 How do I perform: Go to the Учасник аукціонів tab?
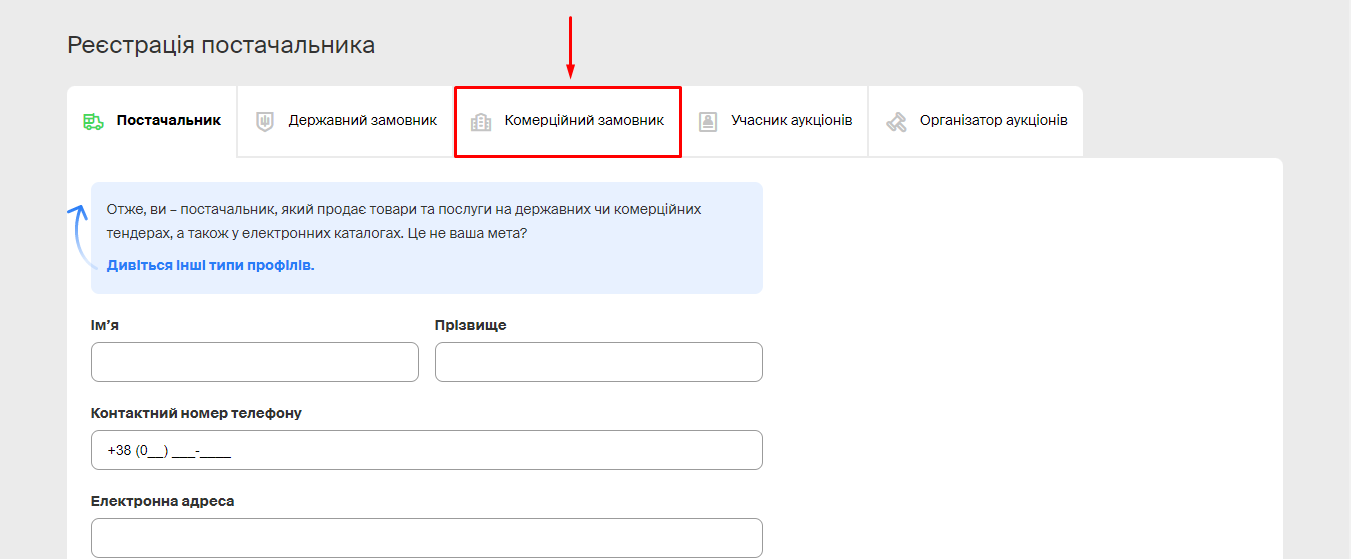791,121
